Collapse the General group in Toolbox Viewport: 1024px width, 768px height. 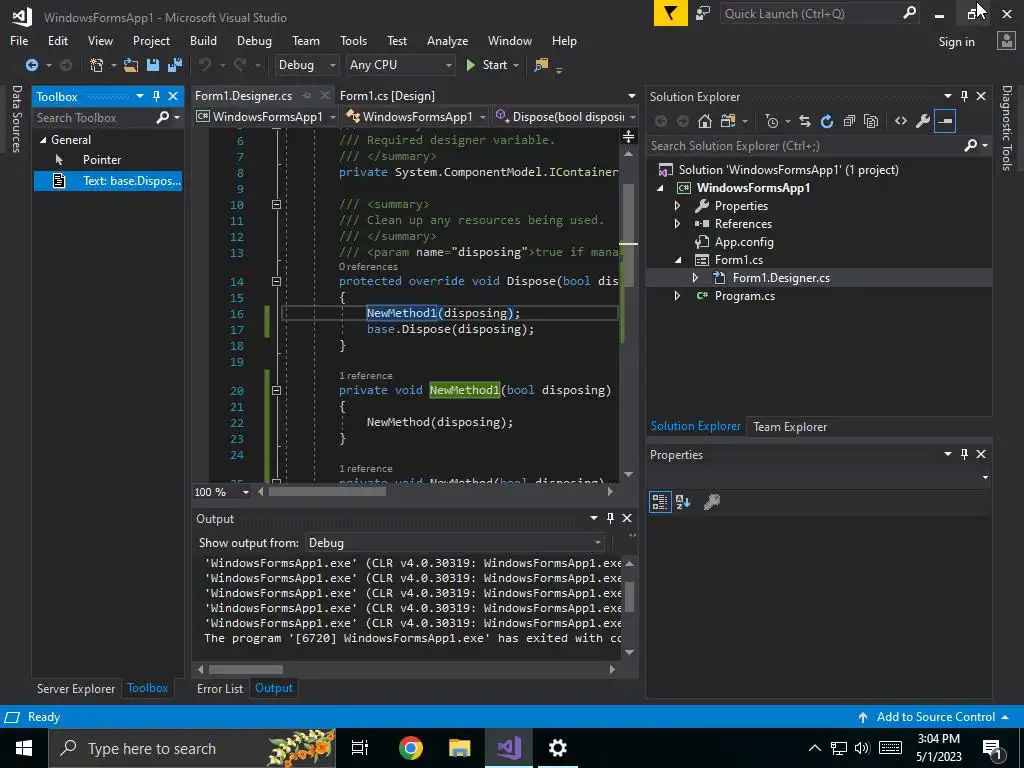[x=43, y=140]
